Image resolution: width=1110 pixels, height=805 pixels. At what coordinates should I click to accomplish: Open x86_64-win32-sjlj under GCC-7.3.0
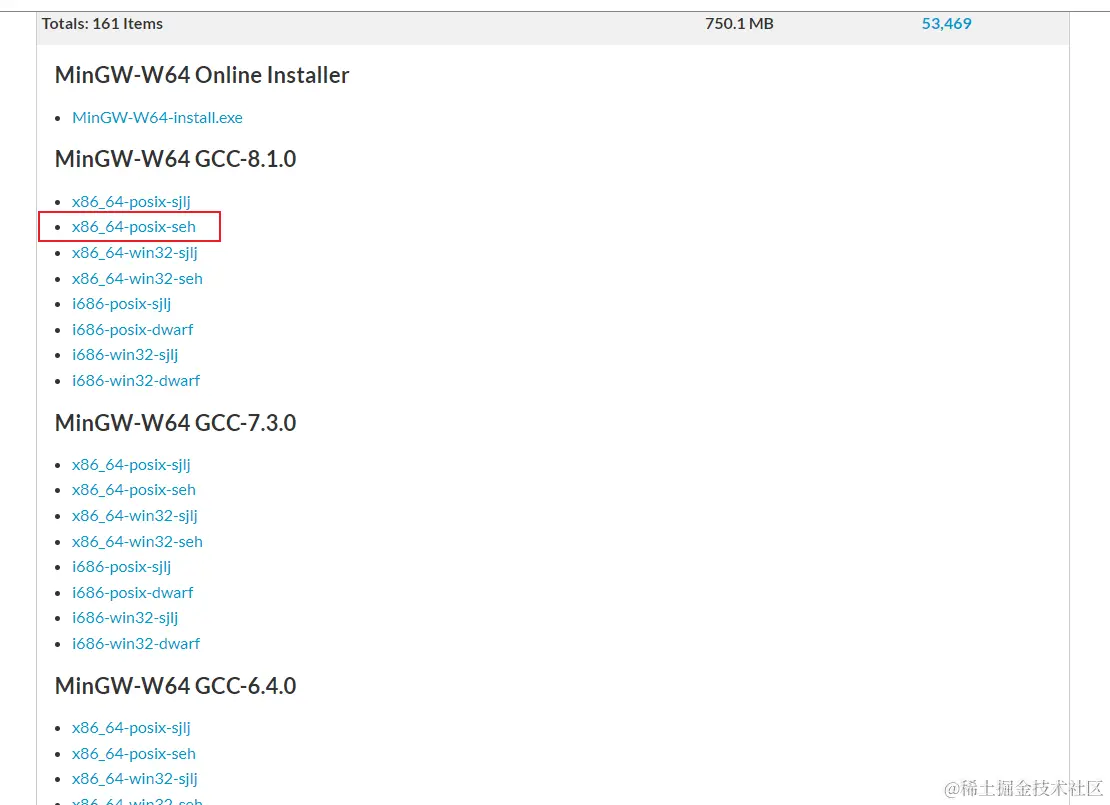coord(135,516)
